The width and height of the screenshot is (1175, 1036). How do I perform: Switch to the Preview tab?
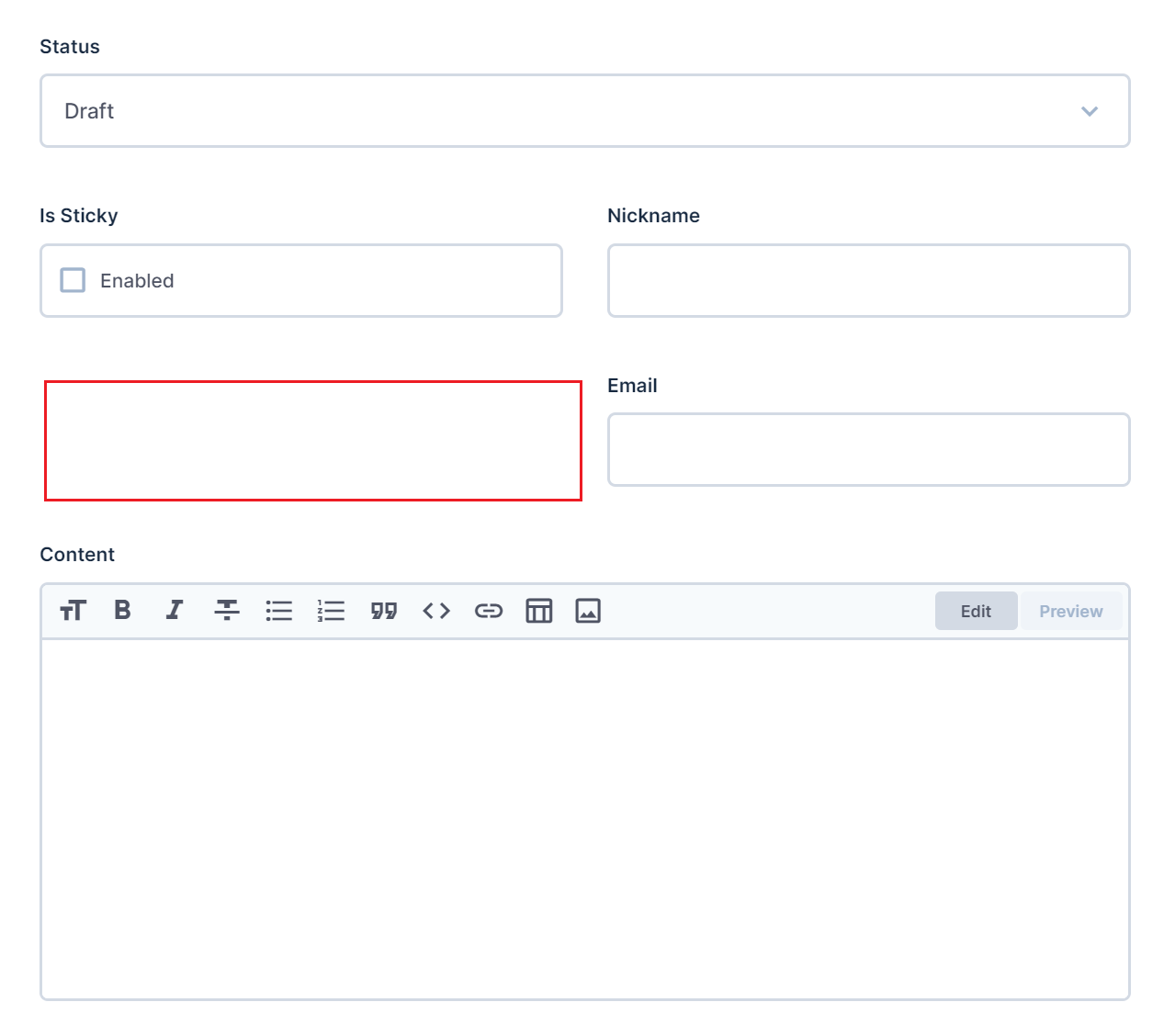pyautogui.click(x=1071, y=611)
